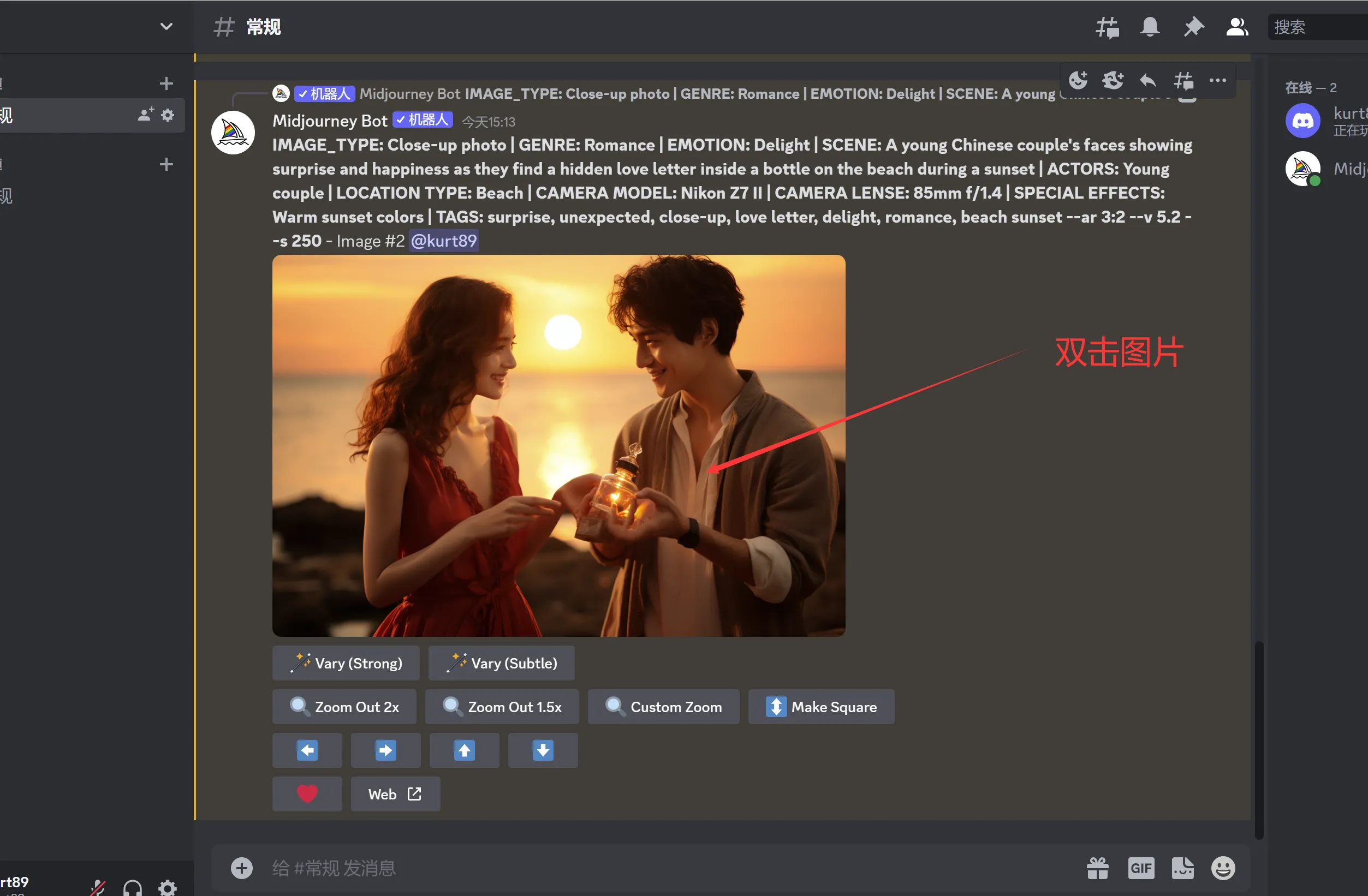
Task: Open emoji picker in message bar
Action: (x=1223, y=868)
